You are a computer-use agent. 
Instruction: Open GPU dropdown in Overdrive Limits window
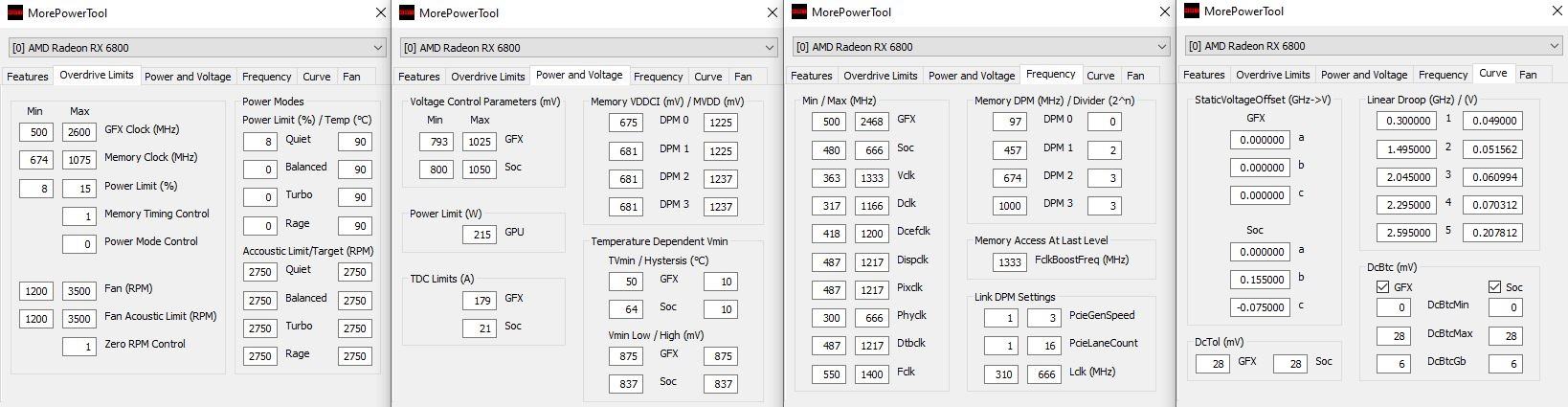(x=197, y=48)
